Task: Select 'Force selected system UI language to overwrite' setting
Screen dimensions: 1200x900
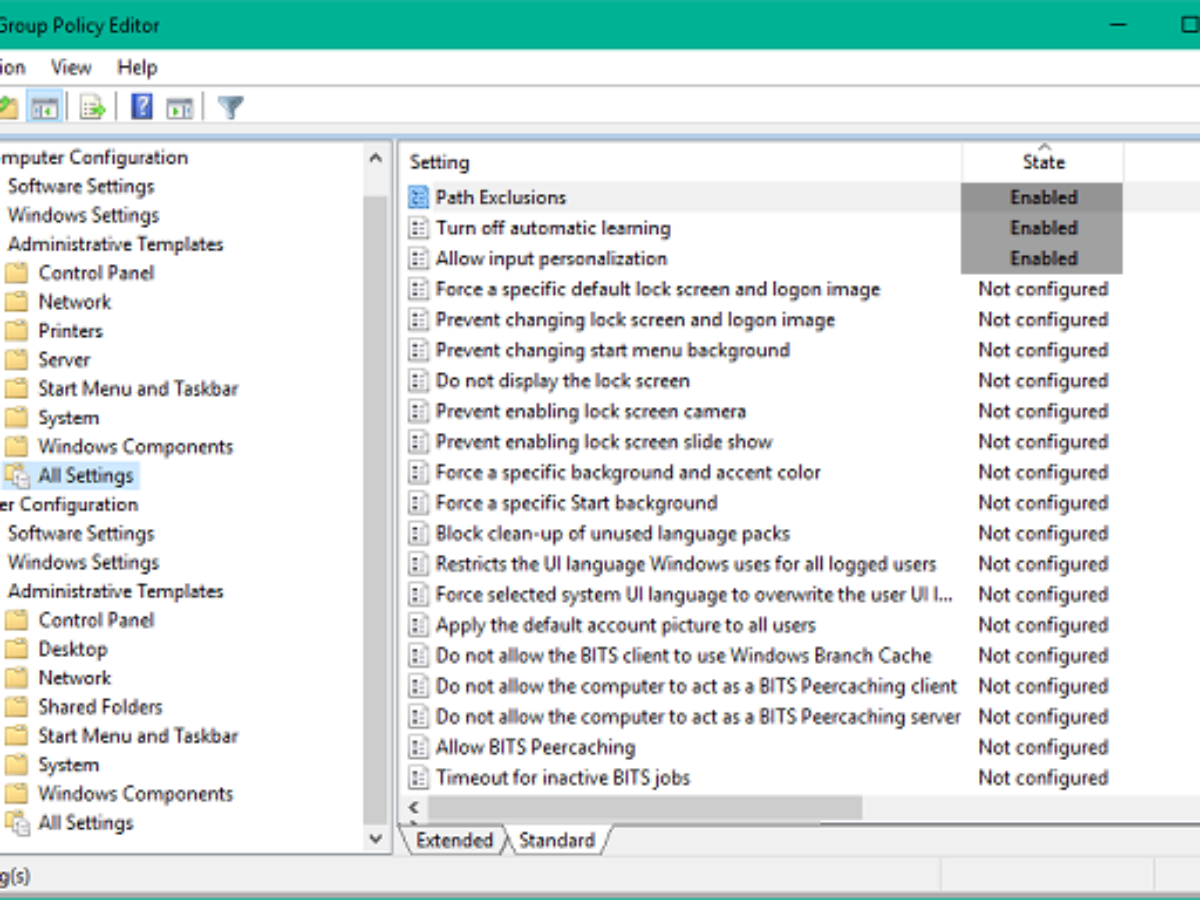Action: click(x=694, y=595)
